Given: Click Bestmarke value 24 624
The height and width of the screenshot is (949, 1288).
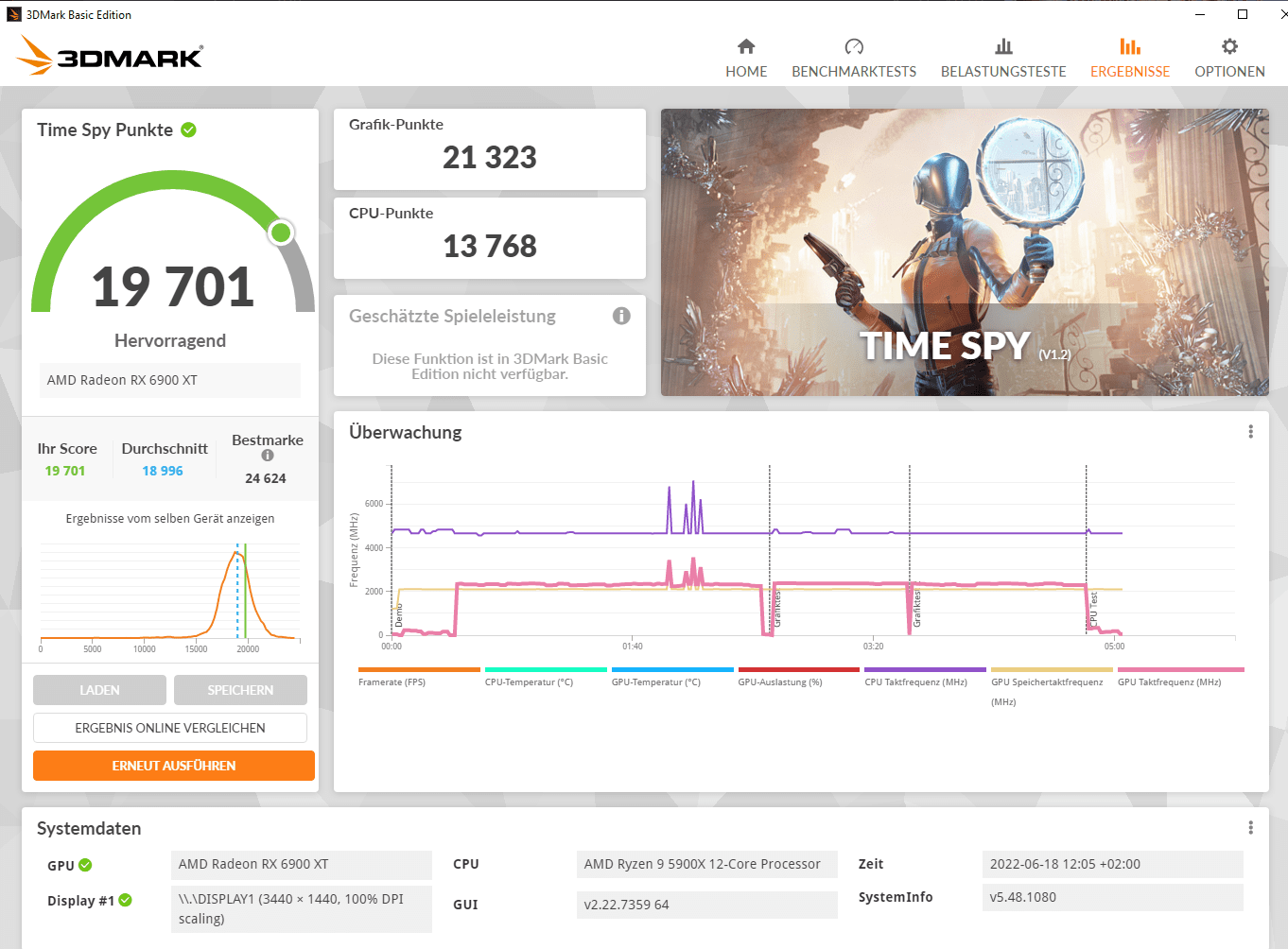Looking at the screenshot, I should (x=266, y=478).
